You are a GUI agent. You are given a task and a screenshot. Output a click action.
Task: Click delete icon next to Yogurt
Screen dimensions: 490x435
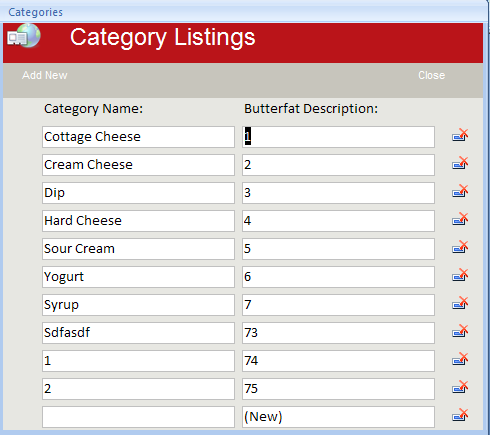[460, 275]
